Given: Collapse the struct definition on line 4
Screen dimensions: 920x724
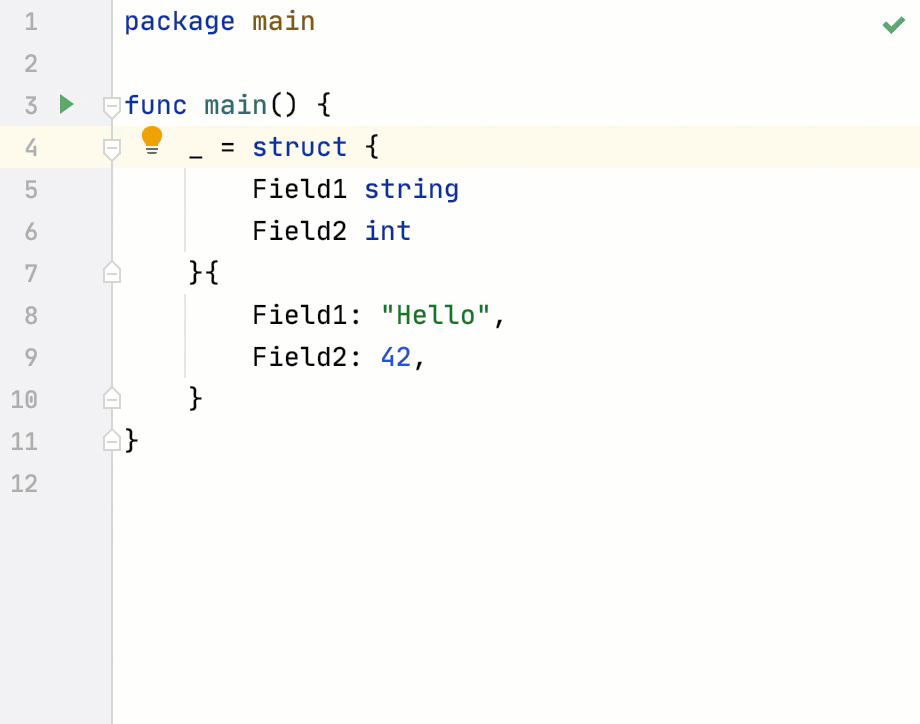Looking at the screenshot, I should point(110,147).
